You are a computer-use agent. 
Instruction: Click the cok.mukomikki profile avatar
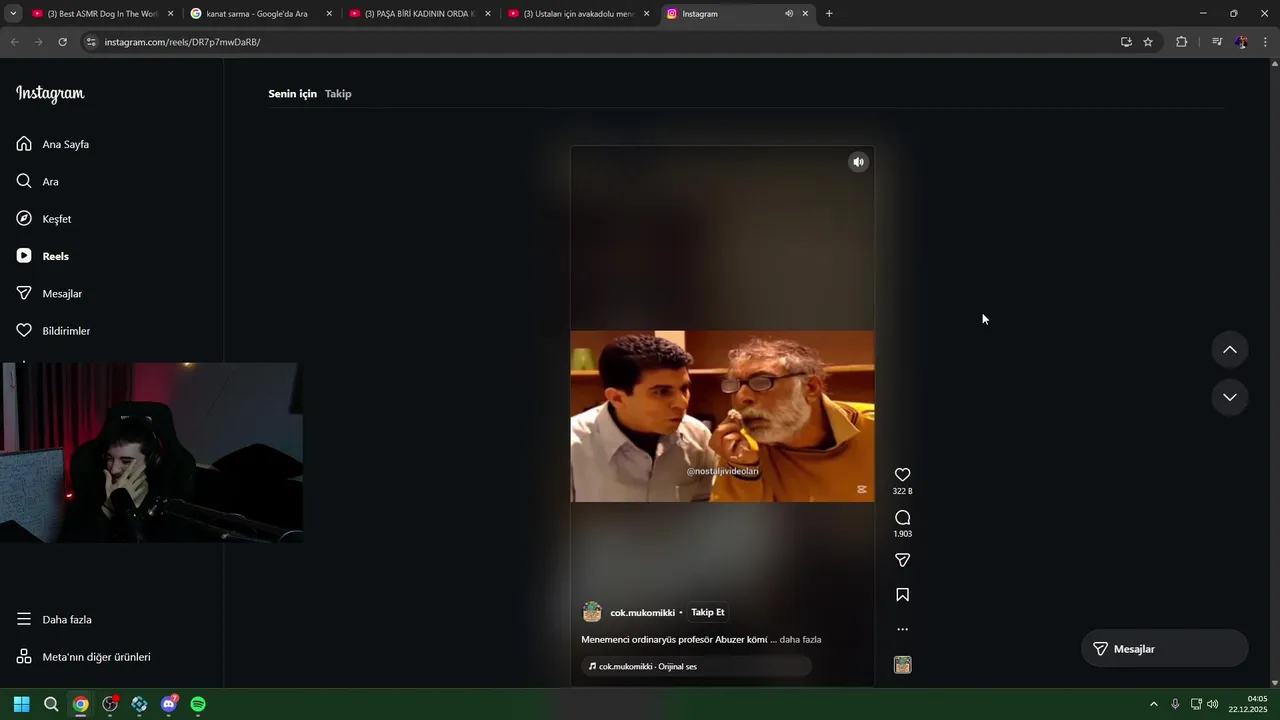point(592,612)
